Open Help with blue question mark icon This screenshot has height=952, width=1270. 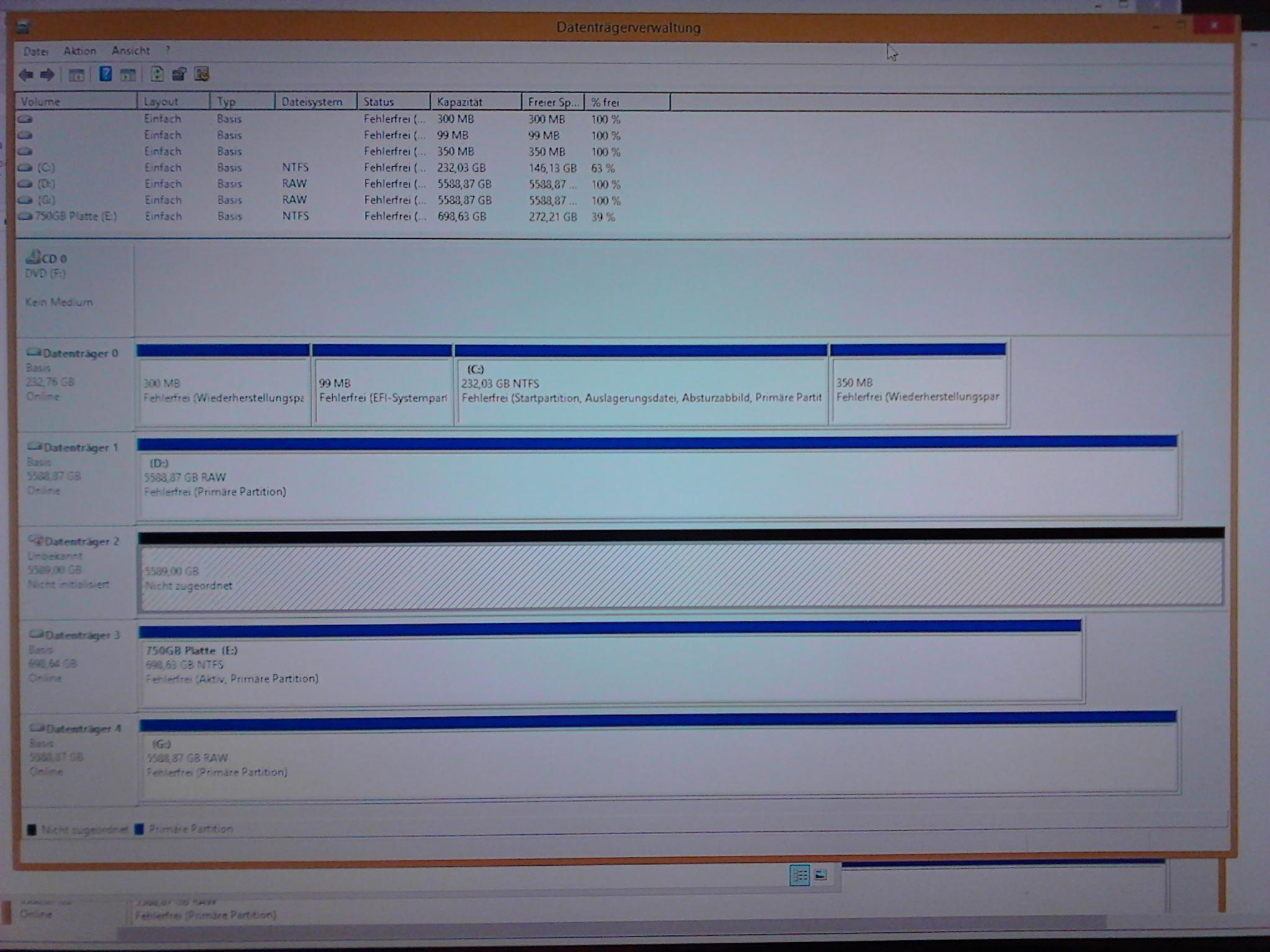point(105,74)
